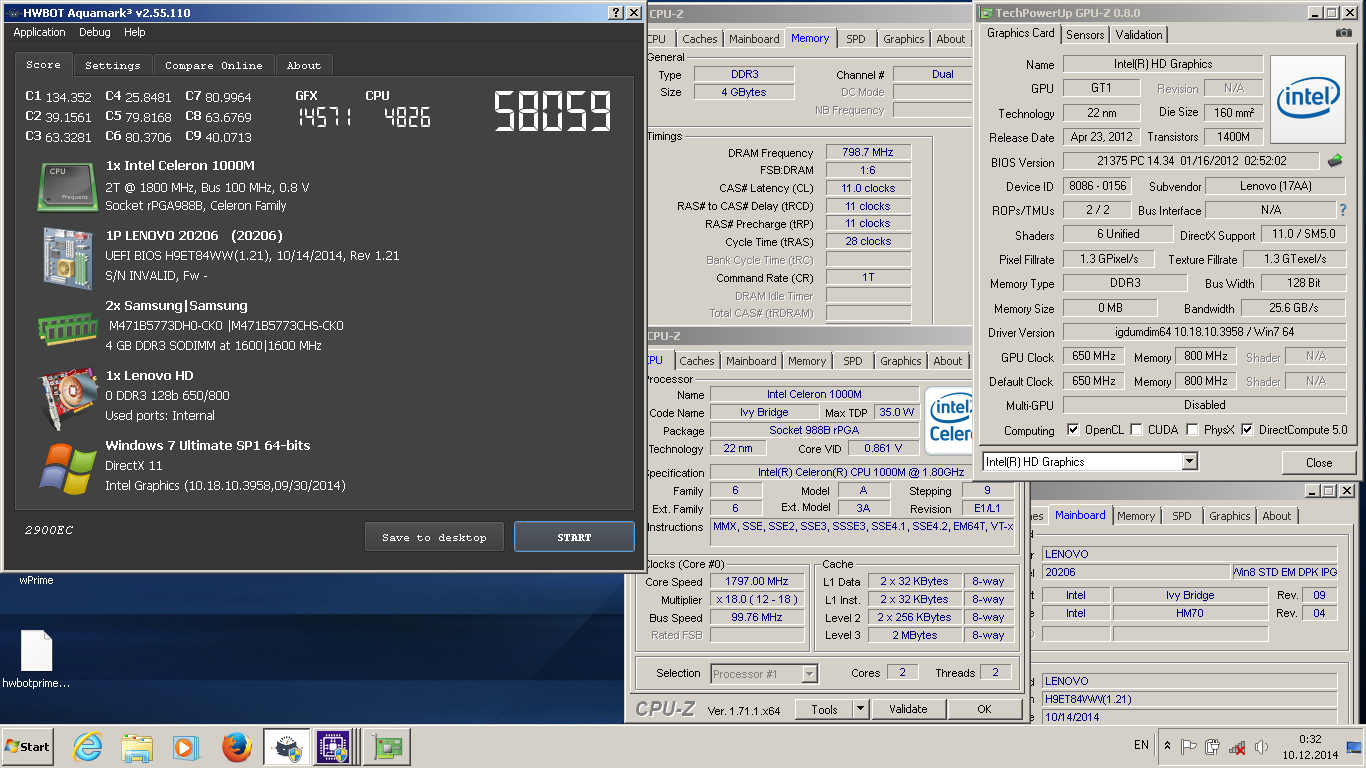Click the Aquamark title bar help question mark
The image size is (1366, 768).
point(616,13)
